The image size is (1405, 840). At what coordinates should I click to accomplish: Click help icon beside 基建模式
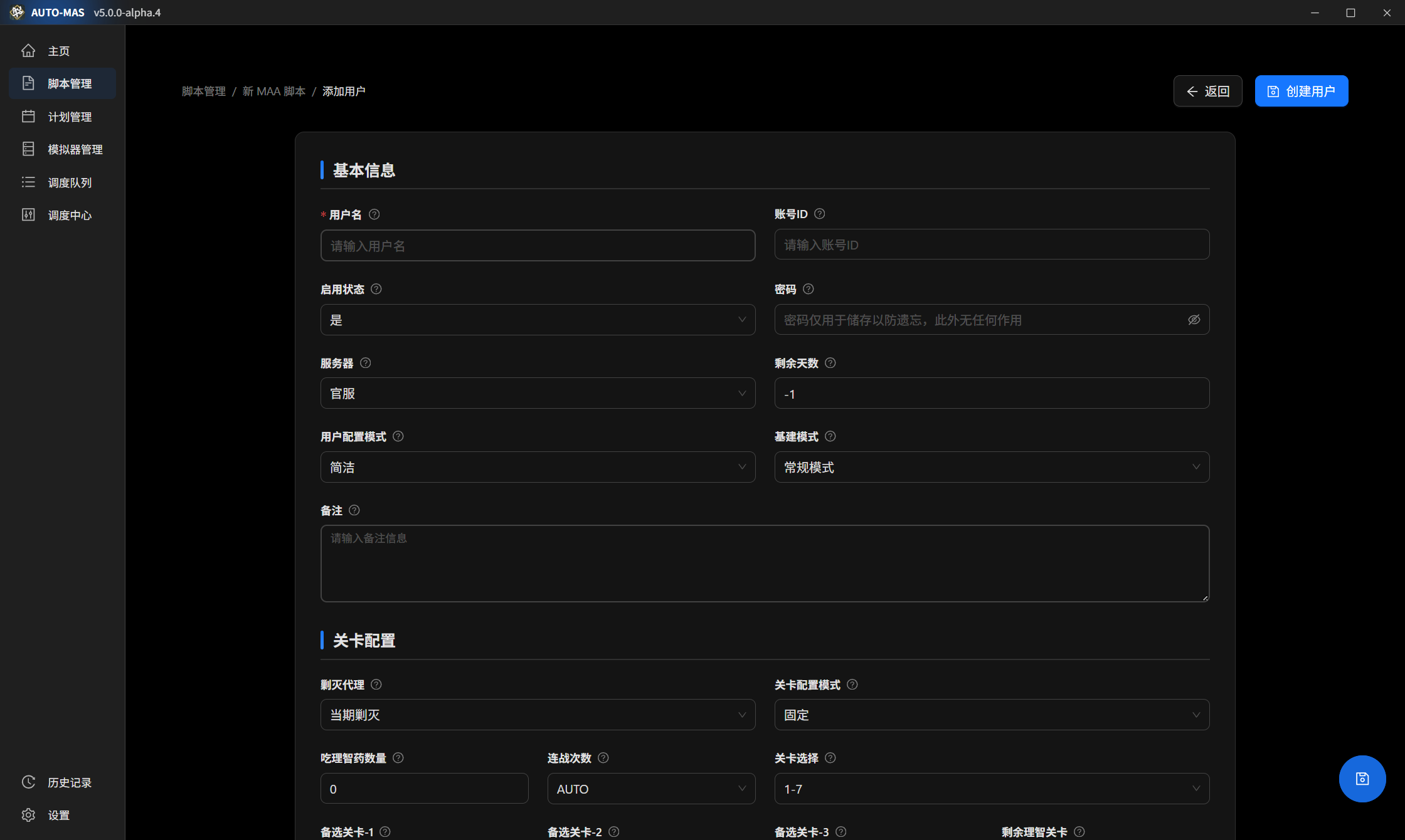click(x=830, y=436)
